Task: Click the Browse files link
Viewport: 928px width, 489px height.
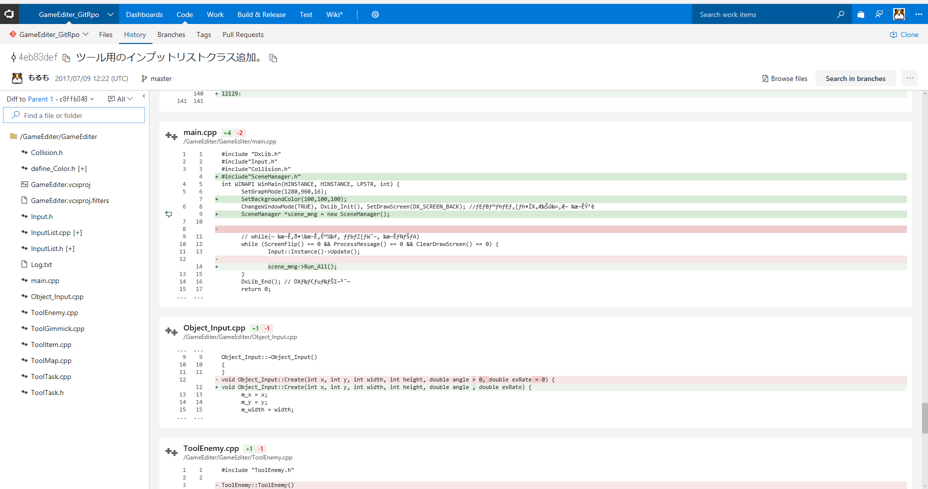Action: 785,78
